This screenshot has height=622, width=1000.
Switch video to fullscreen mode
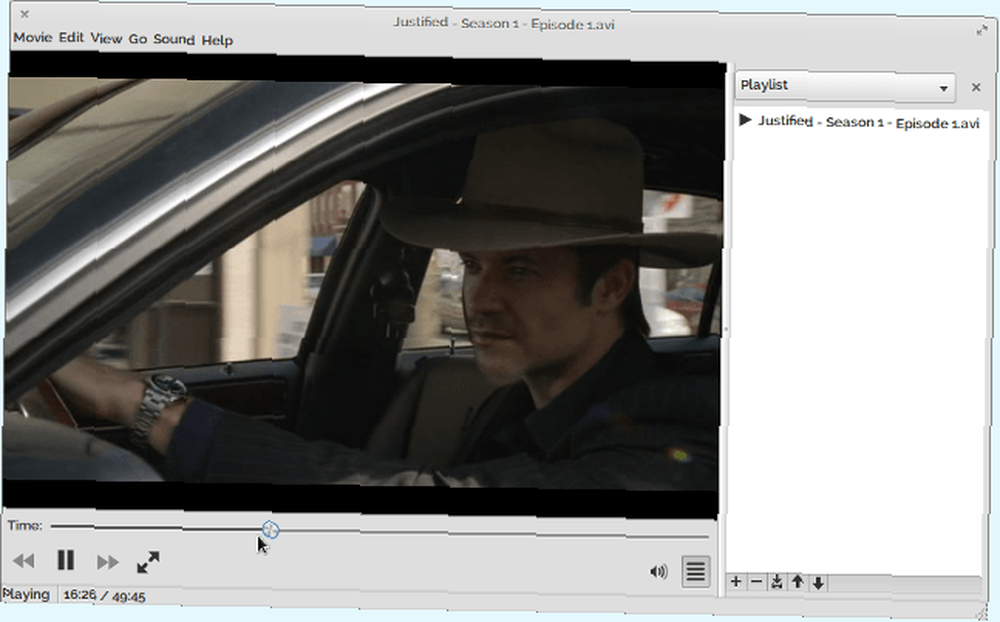(x=148, y=562)
